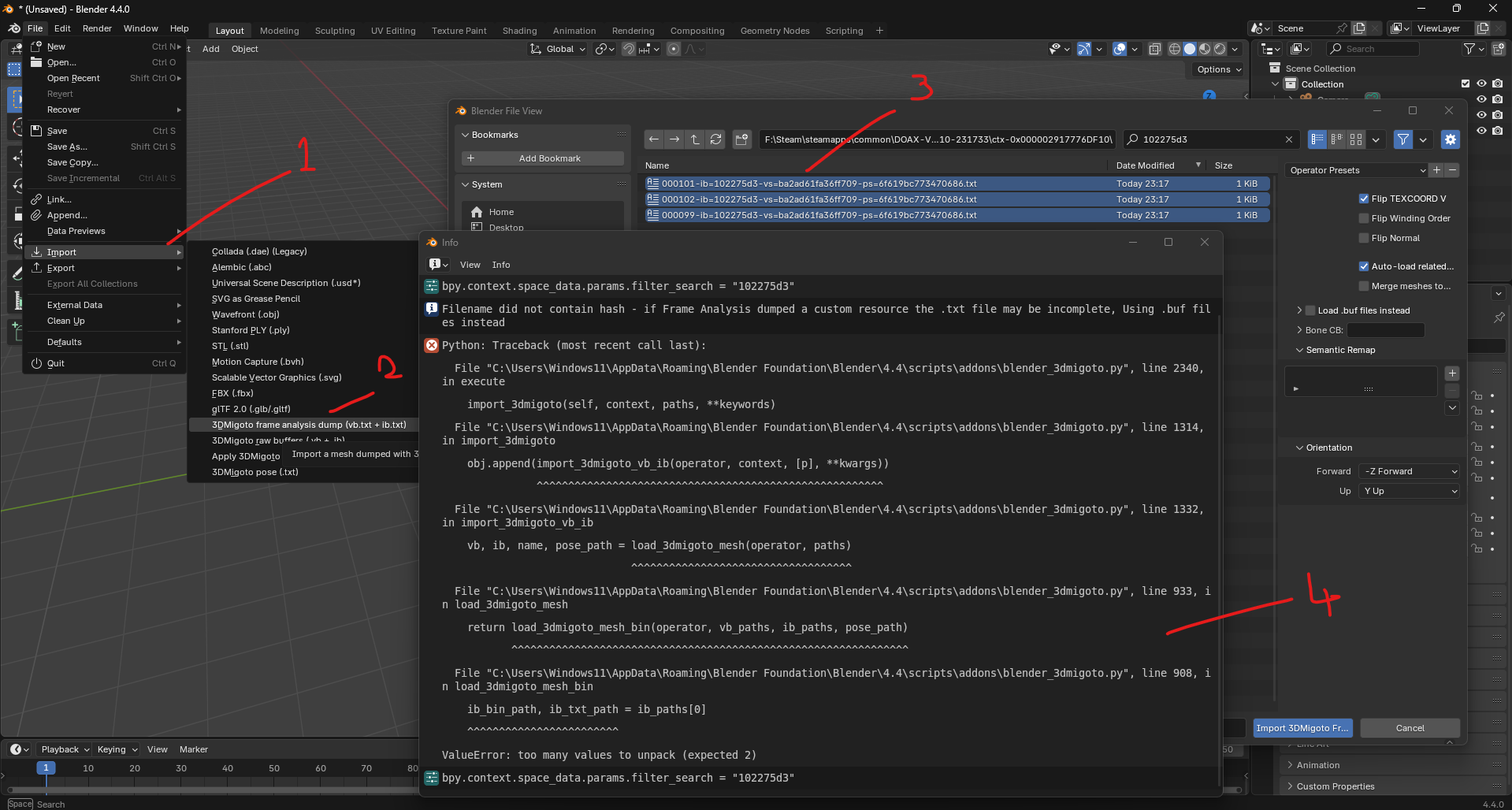
Task: Enable Merge meshes together checkbox
Action: tap(1364, 286)
